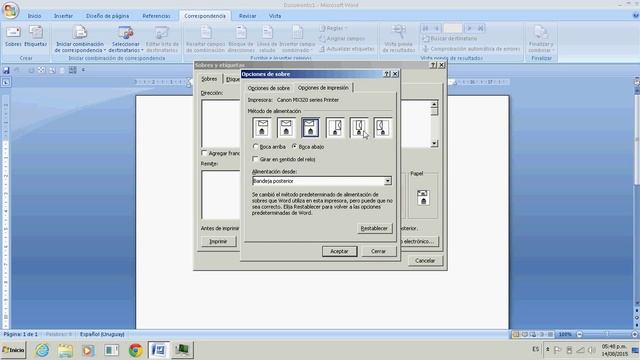Open the Office button menu

coord(10,10)
